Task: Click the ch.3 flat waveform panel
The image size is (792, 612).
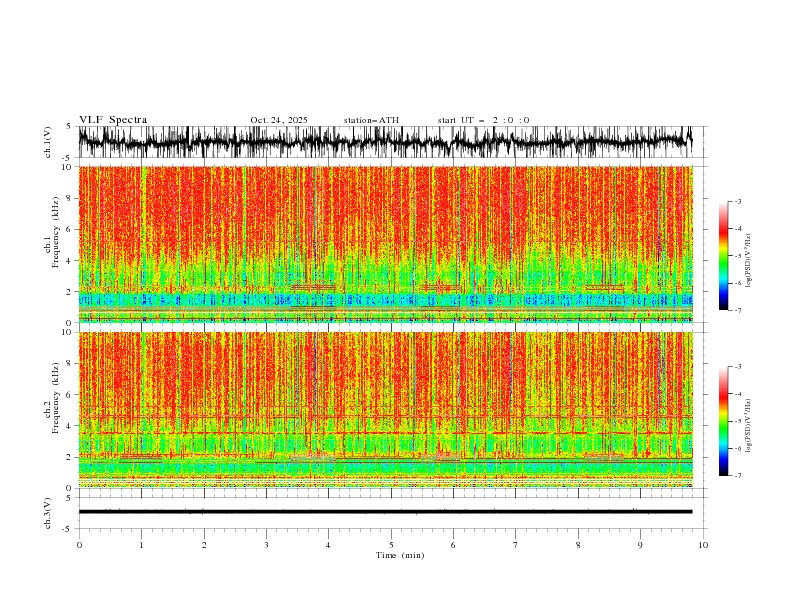Action: (392, 513)
